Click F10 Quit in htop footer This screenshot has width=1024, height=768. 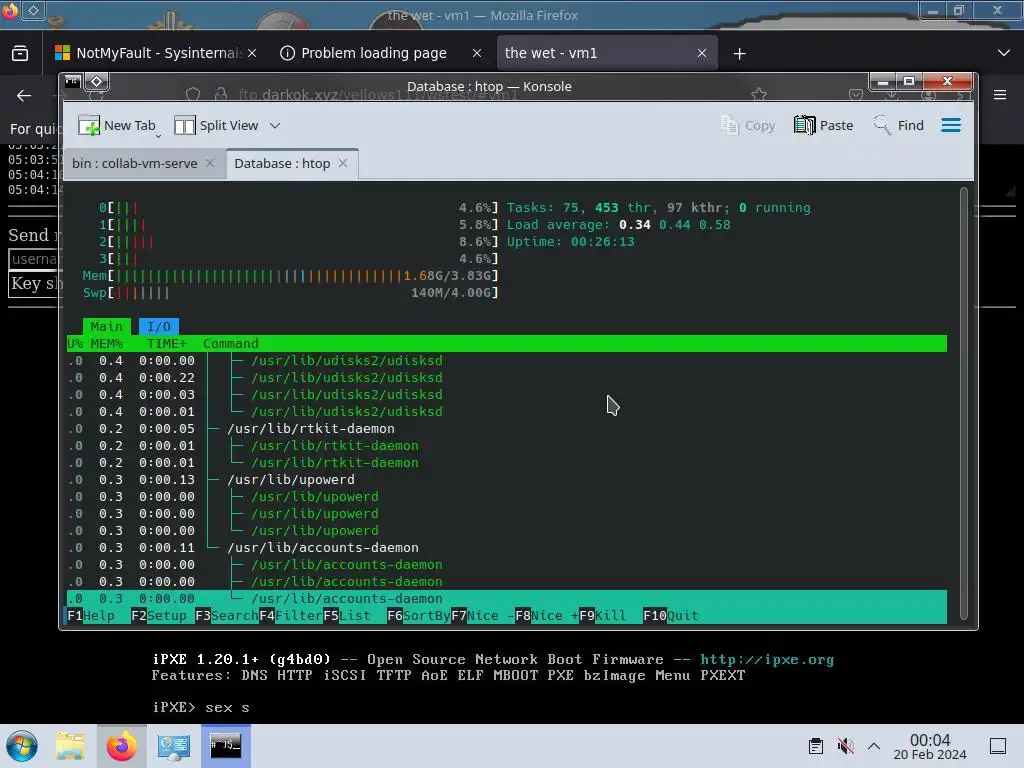[x=671, y=616]
